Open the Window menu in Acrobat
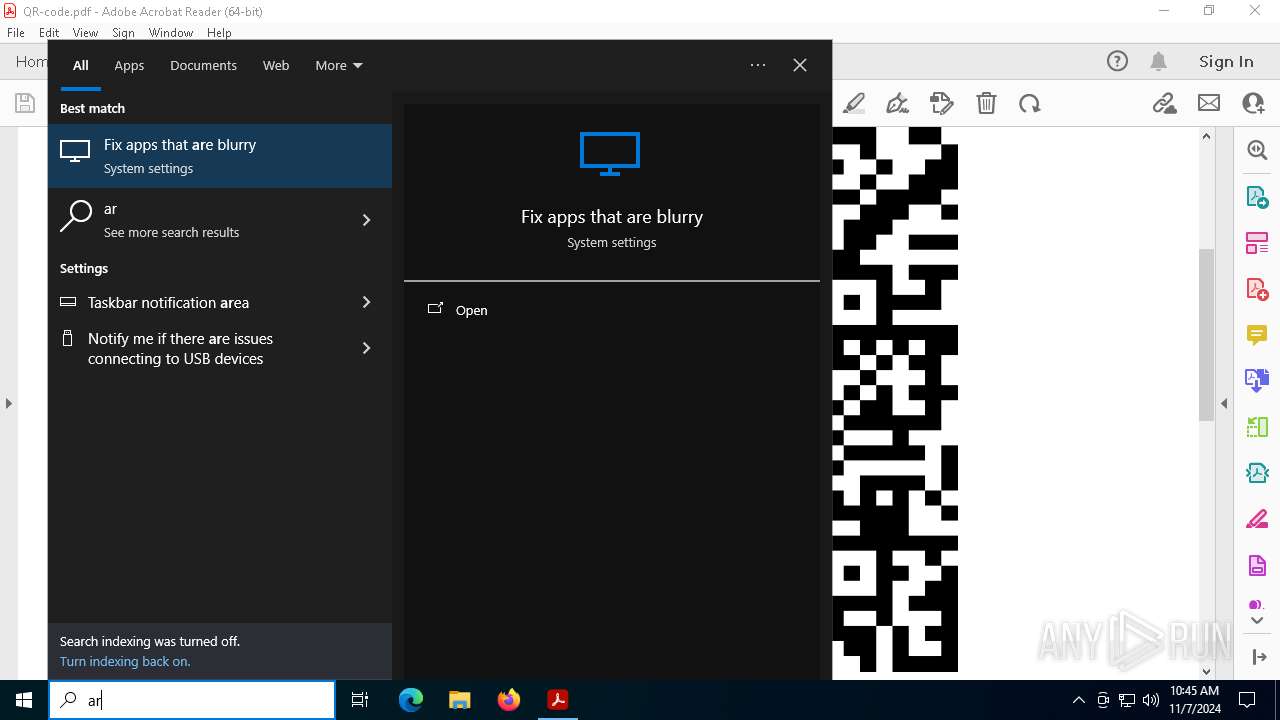The width and height of the screenshot is (1280, 720). 171,33
